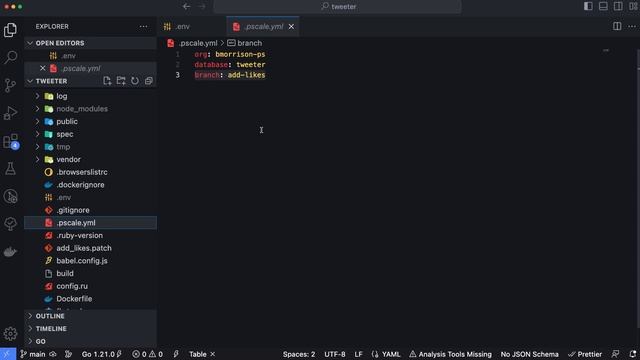
Task: Open editor more actions ellipsis
Action: [632, 27]
